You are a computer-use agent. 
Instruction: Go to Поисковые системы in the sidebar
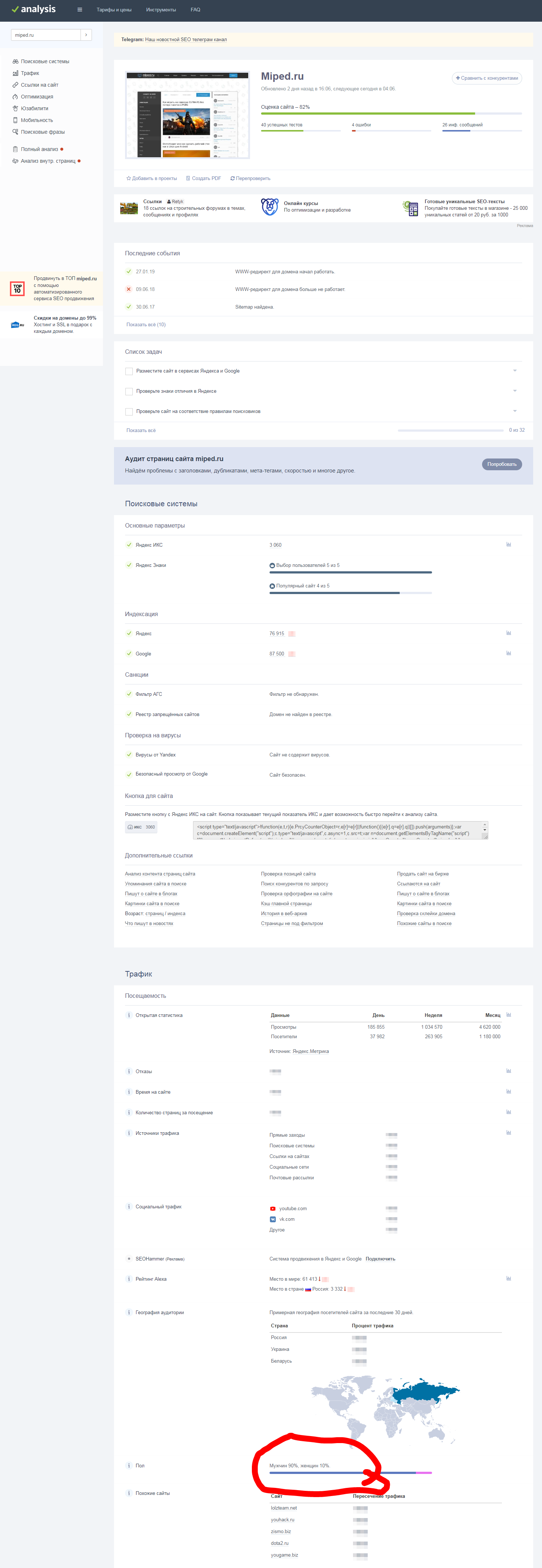click(41, 61)
